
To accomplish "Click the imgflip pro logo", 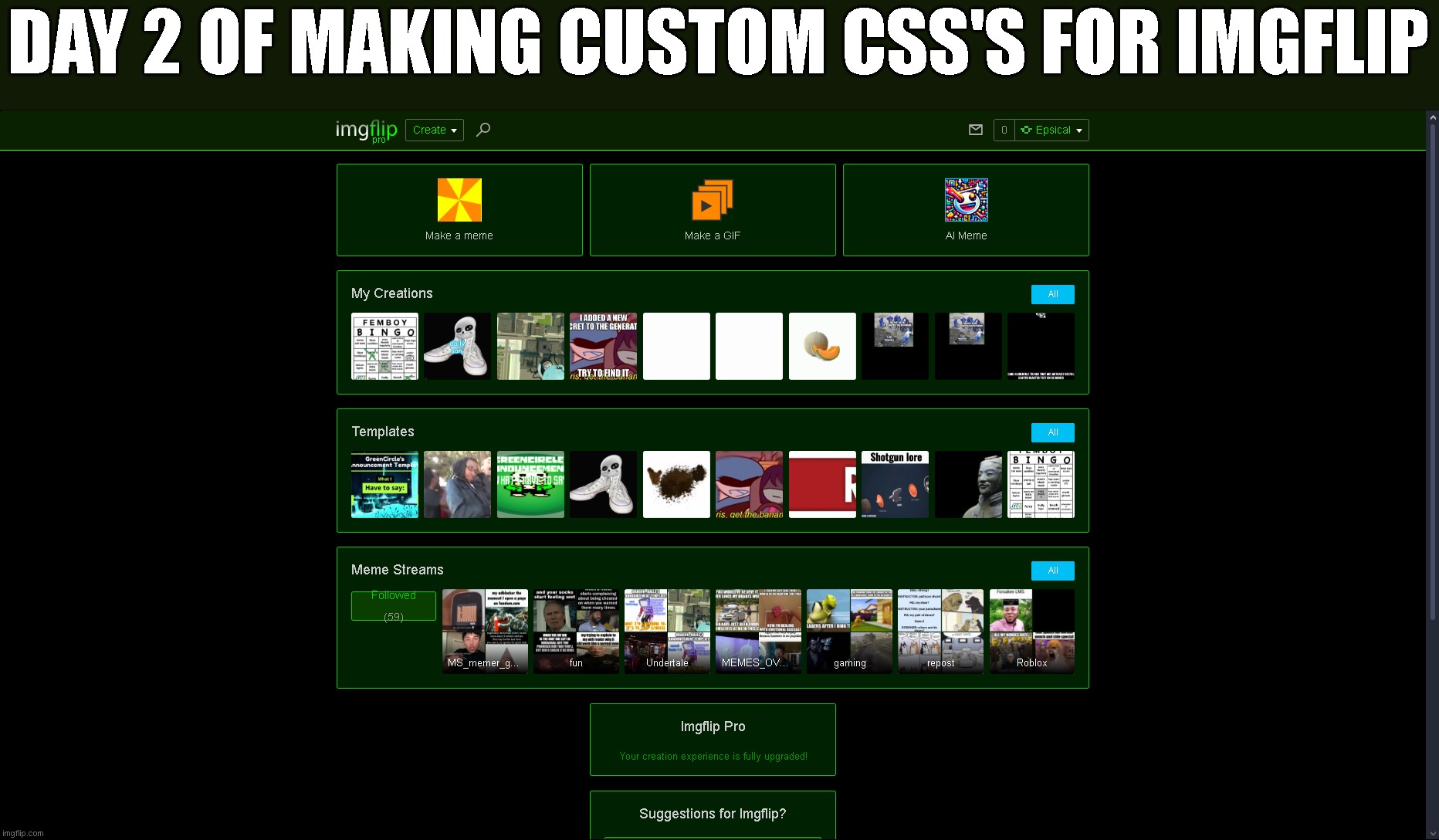I will coord(366,130).
